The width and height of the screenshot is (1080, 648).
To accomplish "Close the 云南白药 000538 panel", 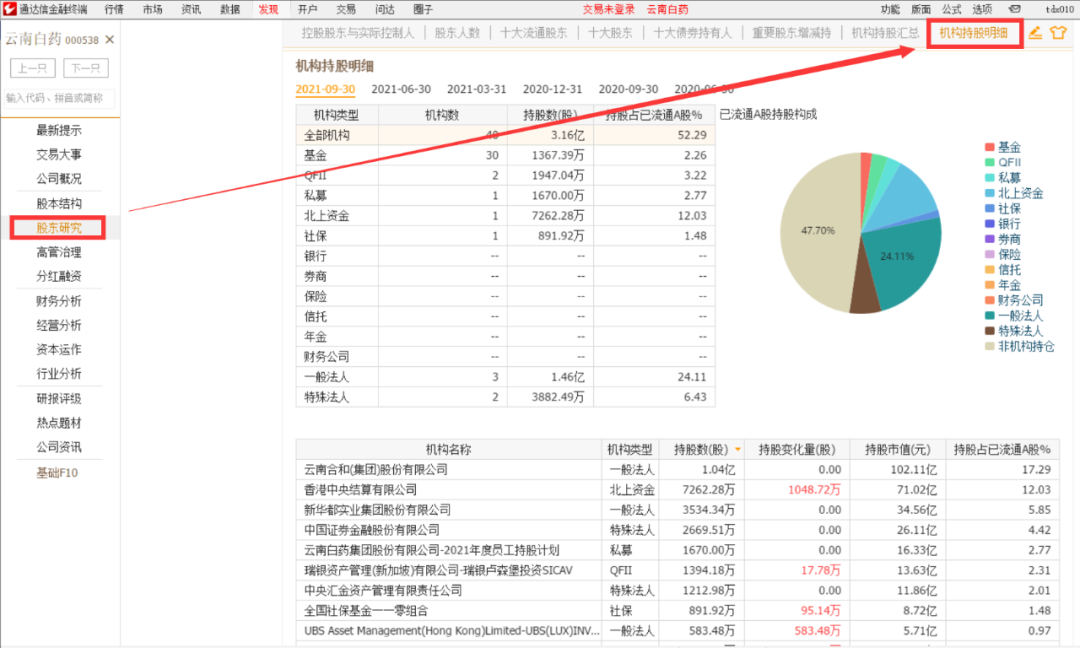I will pos(110,40).
